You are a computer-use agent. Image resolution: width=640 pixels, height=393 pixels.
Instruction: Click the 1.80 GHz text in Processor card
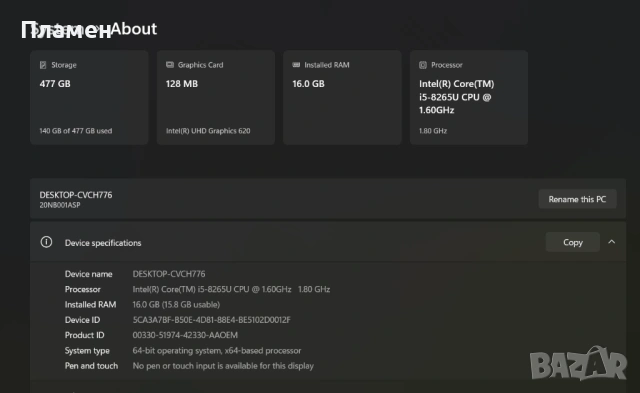pos(433,131)
